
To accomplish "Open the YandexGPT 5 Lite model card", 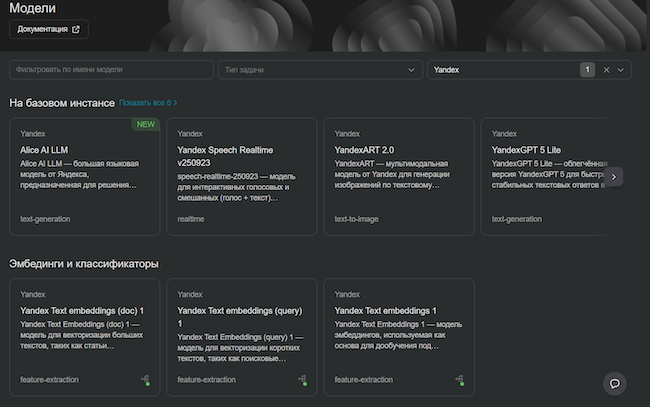I will coord(545,177).
